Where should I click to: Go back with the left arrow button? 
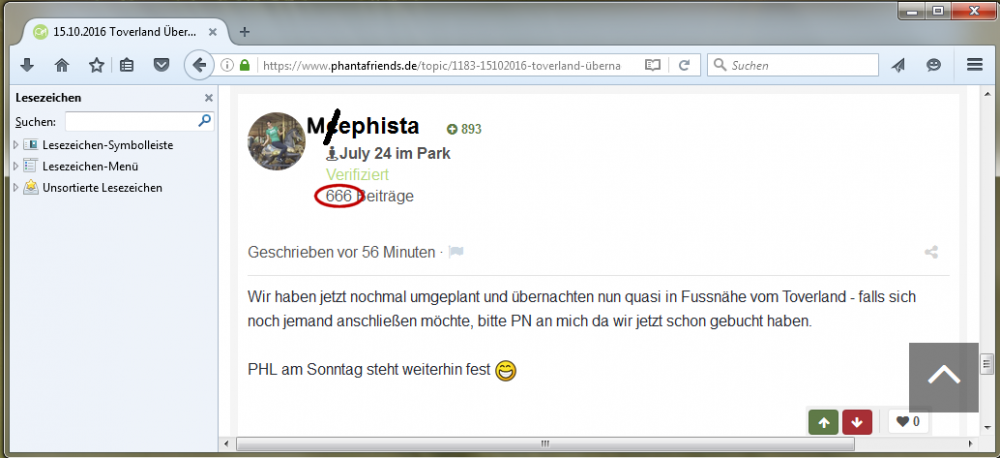pyautogui.click(x=200, y=65)
